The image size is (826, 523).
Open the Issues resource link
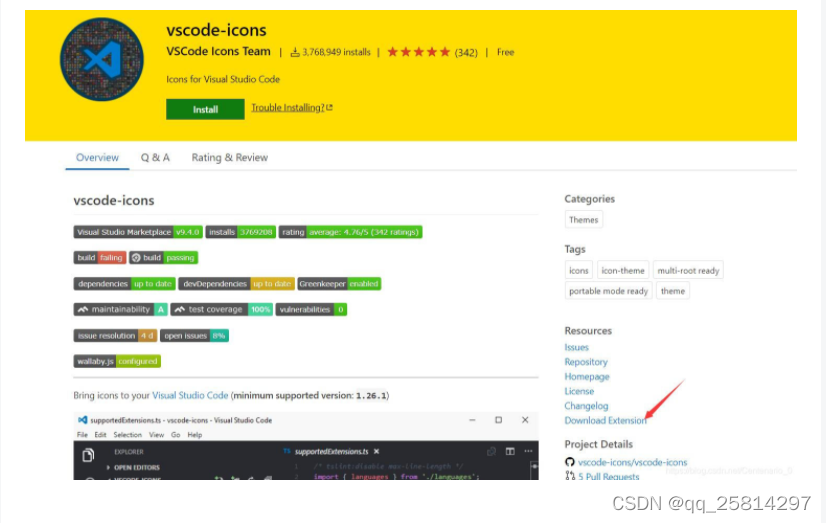click(576, 347)
